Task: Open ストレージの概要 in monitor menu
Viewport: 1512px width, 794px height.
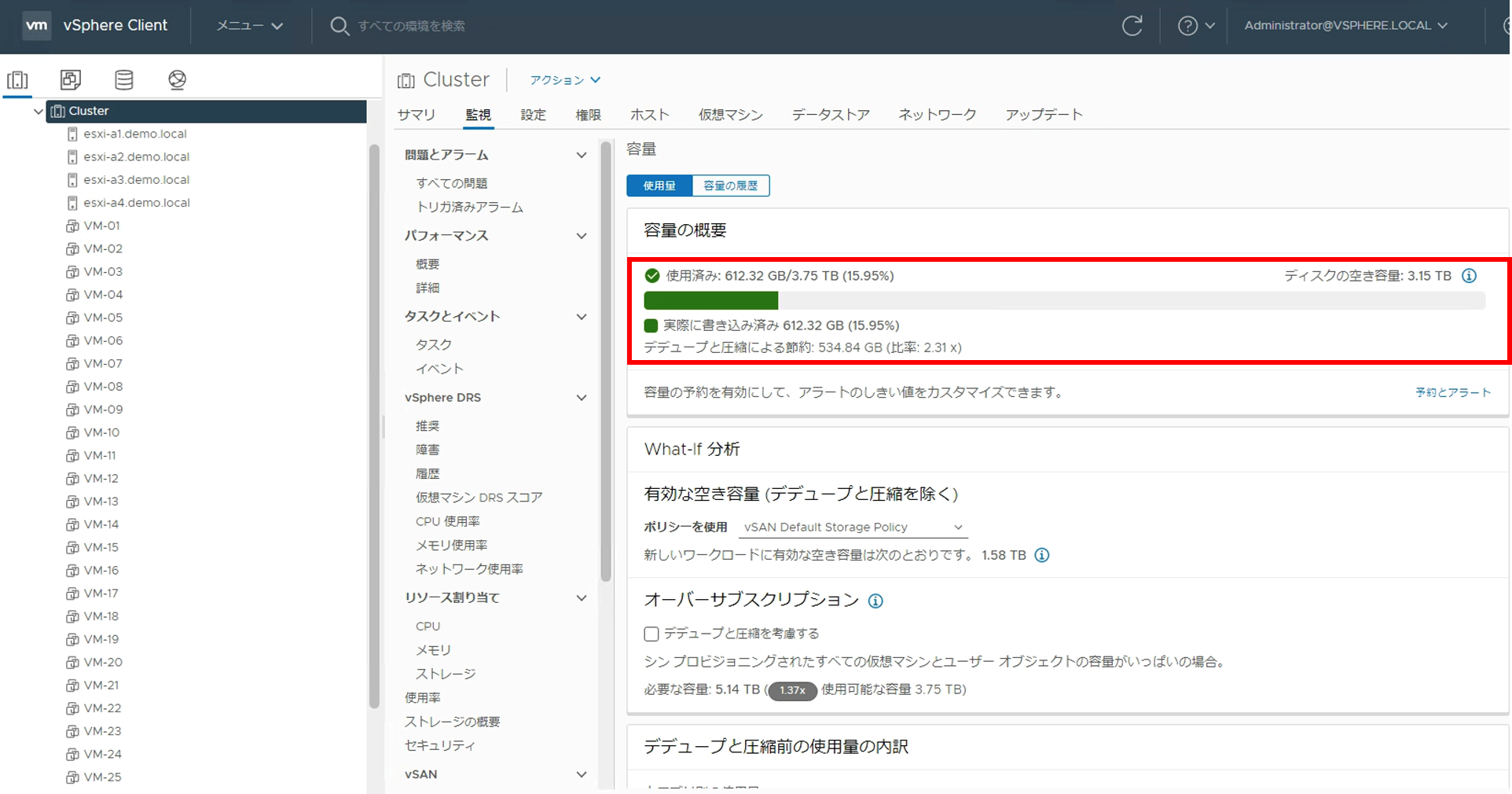Action: coord(452,722)
